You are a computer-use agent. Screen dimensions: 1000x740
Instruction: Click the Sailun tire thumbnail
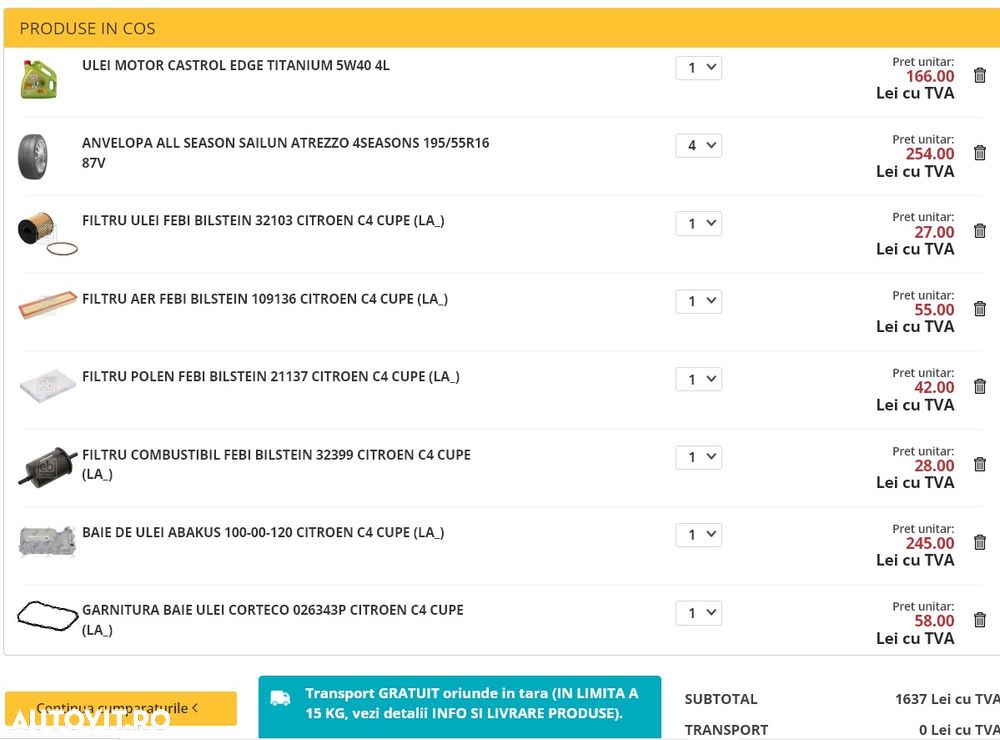coord(33,156)
